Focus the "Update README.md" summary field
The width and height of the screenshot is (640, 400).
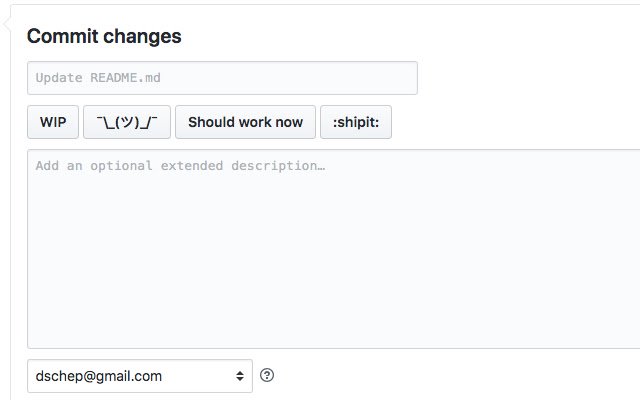(222, 78)
